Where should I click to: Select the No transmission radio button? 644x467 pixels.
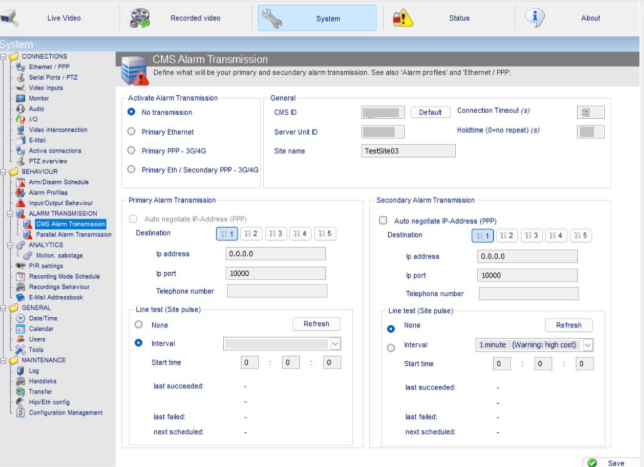[131, 112]
